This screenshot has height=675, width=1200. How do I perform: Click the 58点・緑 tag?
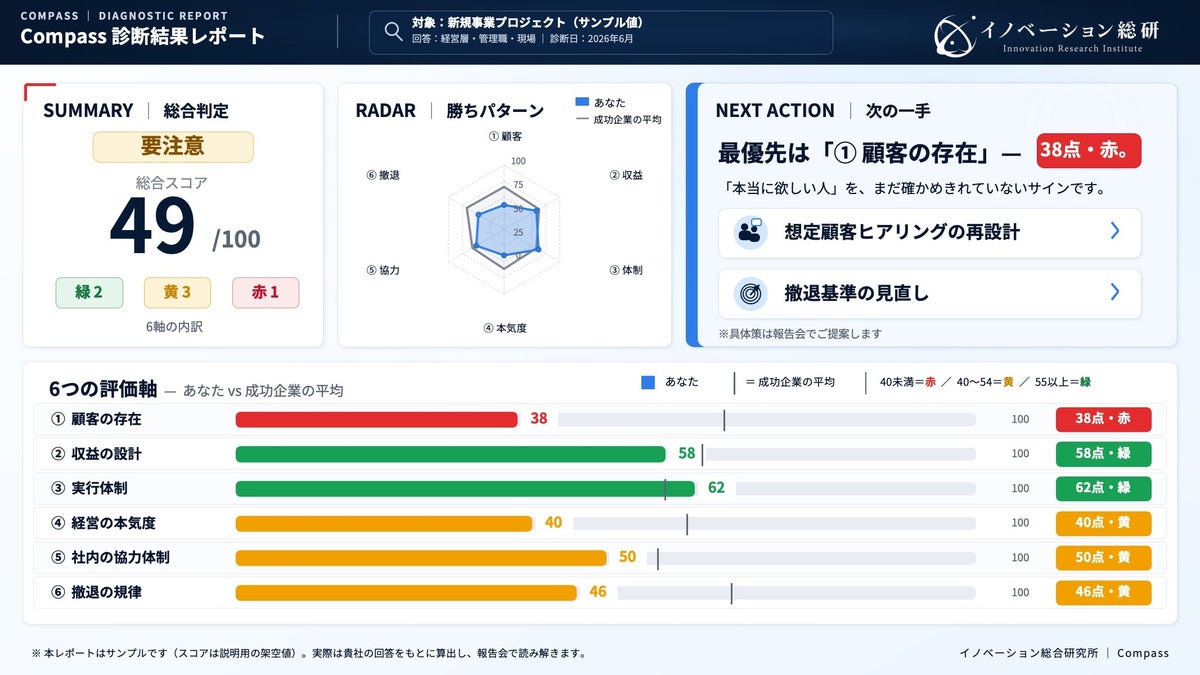coord(1103,454)
